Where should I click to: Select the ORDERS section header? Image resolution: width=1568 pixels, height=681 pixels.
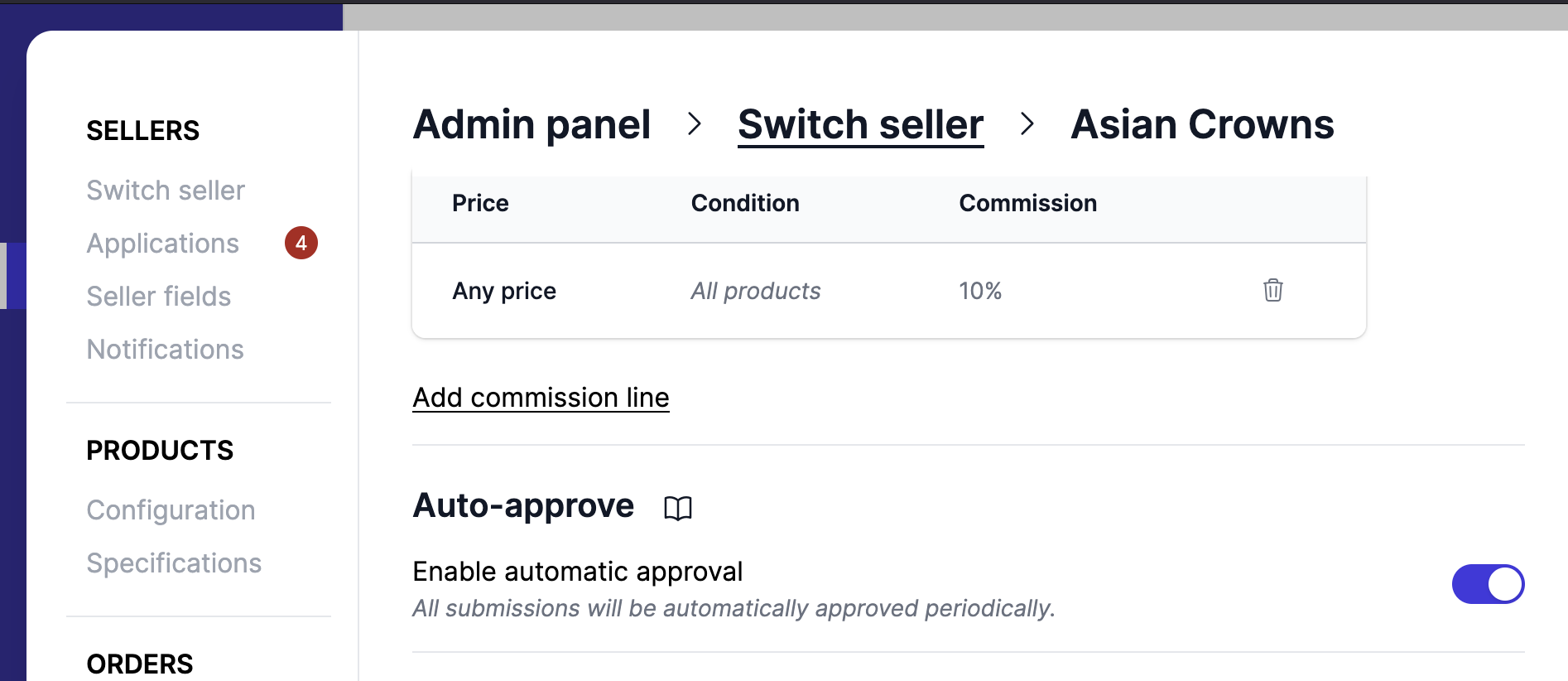coord(139,662)
